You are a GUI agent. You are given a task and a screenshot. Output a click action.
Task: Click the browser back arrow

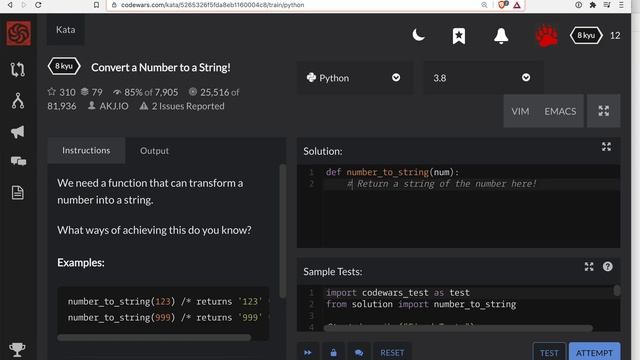pos(10,5)
